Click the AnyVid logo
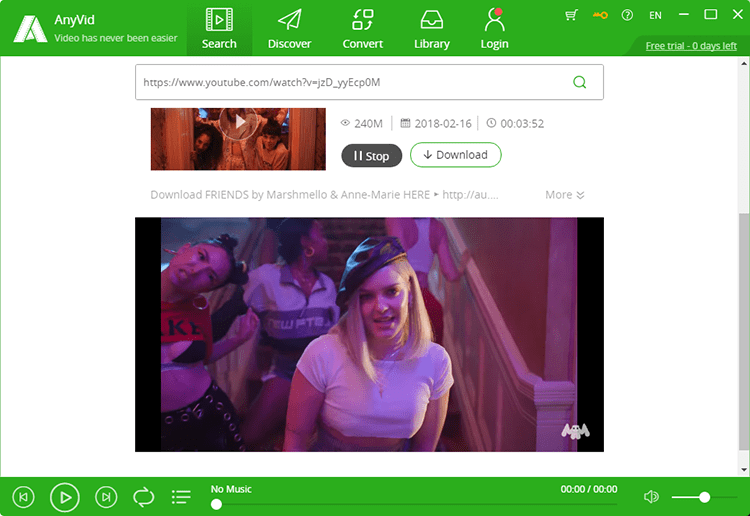This screenshot has width=750, height=516. tap(30, 29)
